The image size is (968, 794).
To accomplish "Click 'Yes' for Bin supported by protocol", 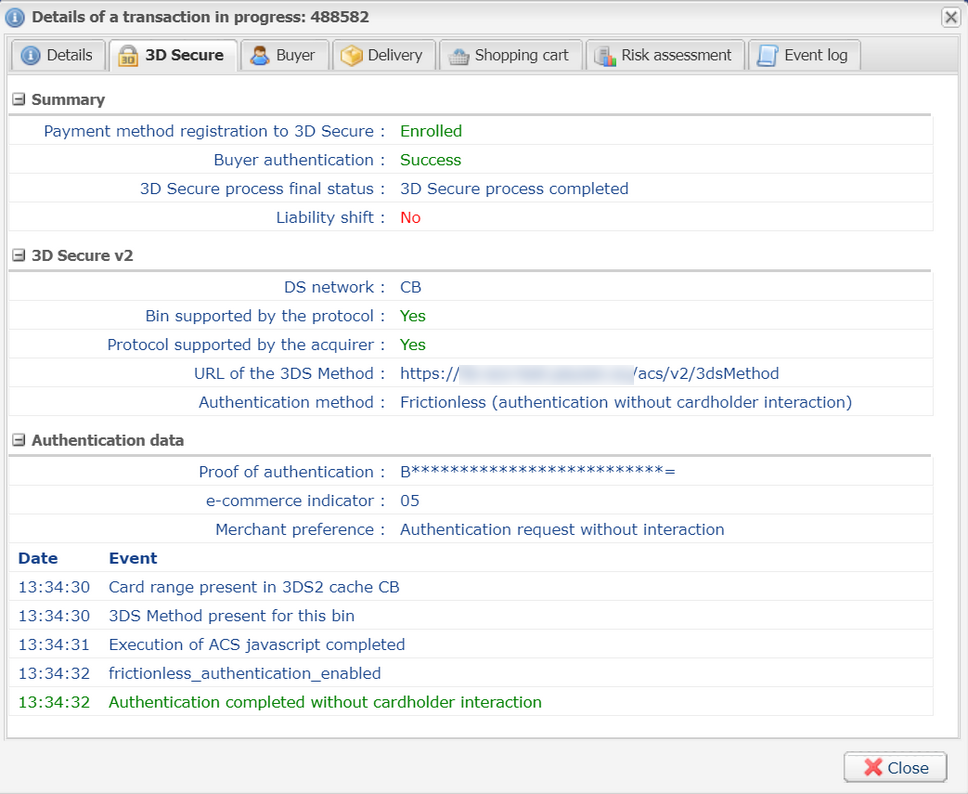I will 412,316.
